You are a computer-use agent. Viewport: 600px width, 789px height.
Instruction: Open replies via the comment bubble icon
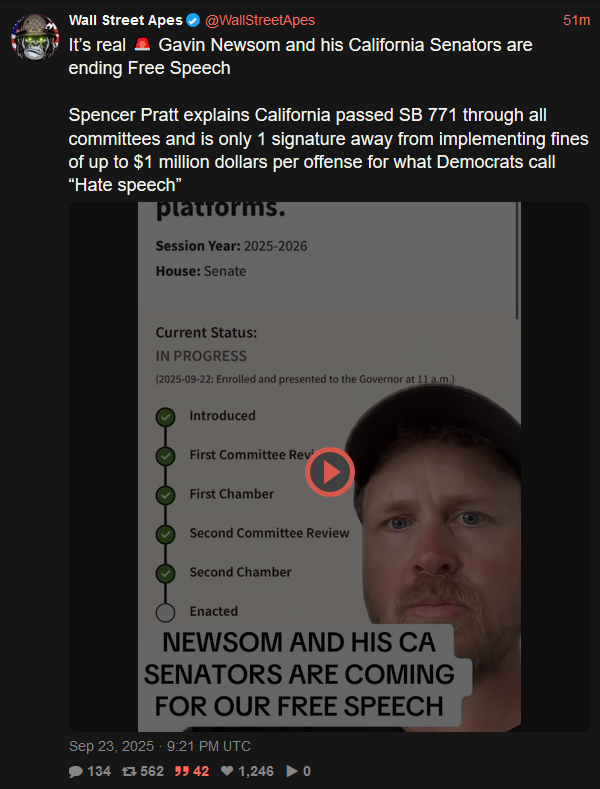76,771
